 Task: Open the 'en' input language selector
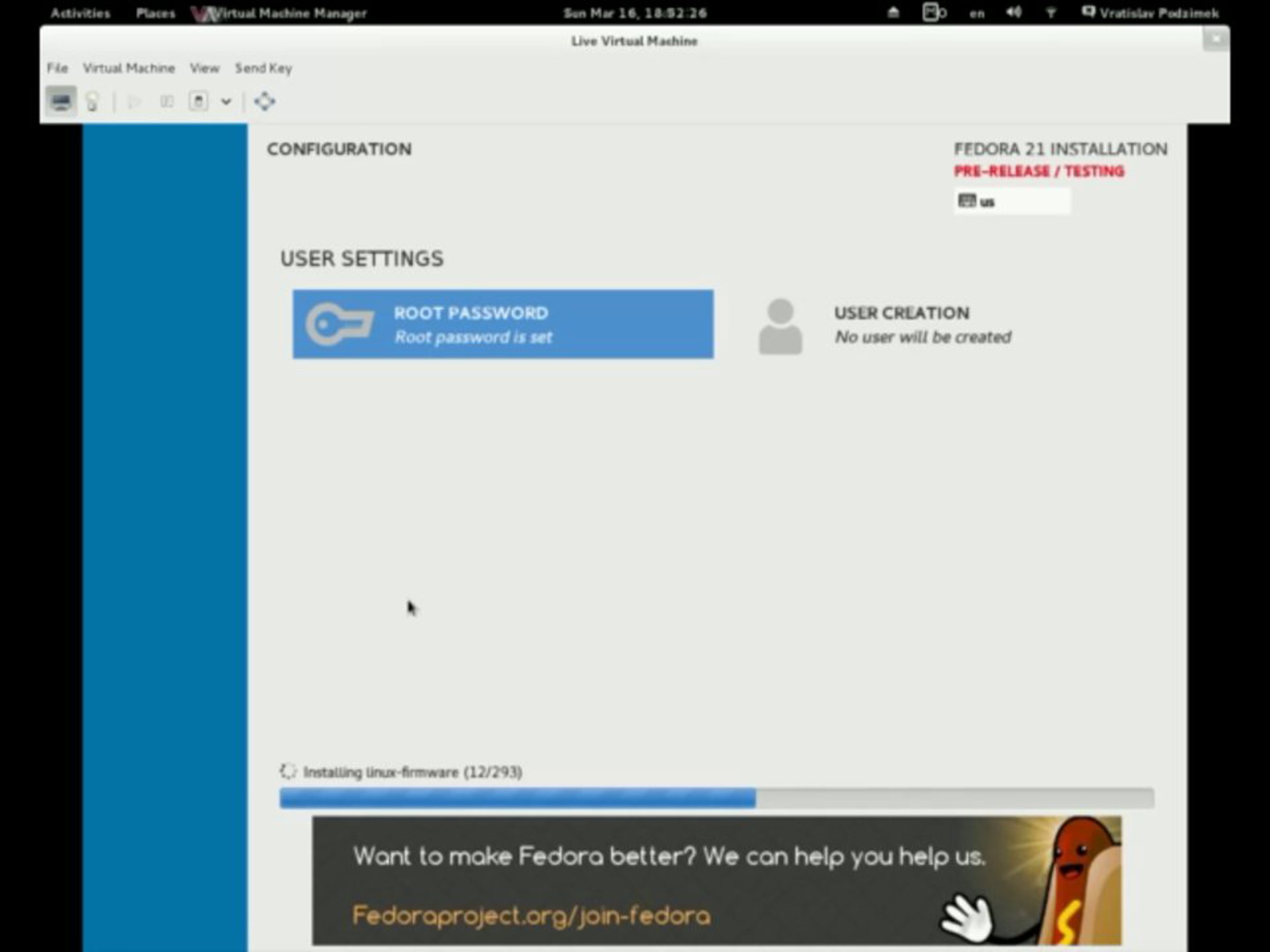[977, 13]
